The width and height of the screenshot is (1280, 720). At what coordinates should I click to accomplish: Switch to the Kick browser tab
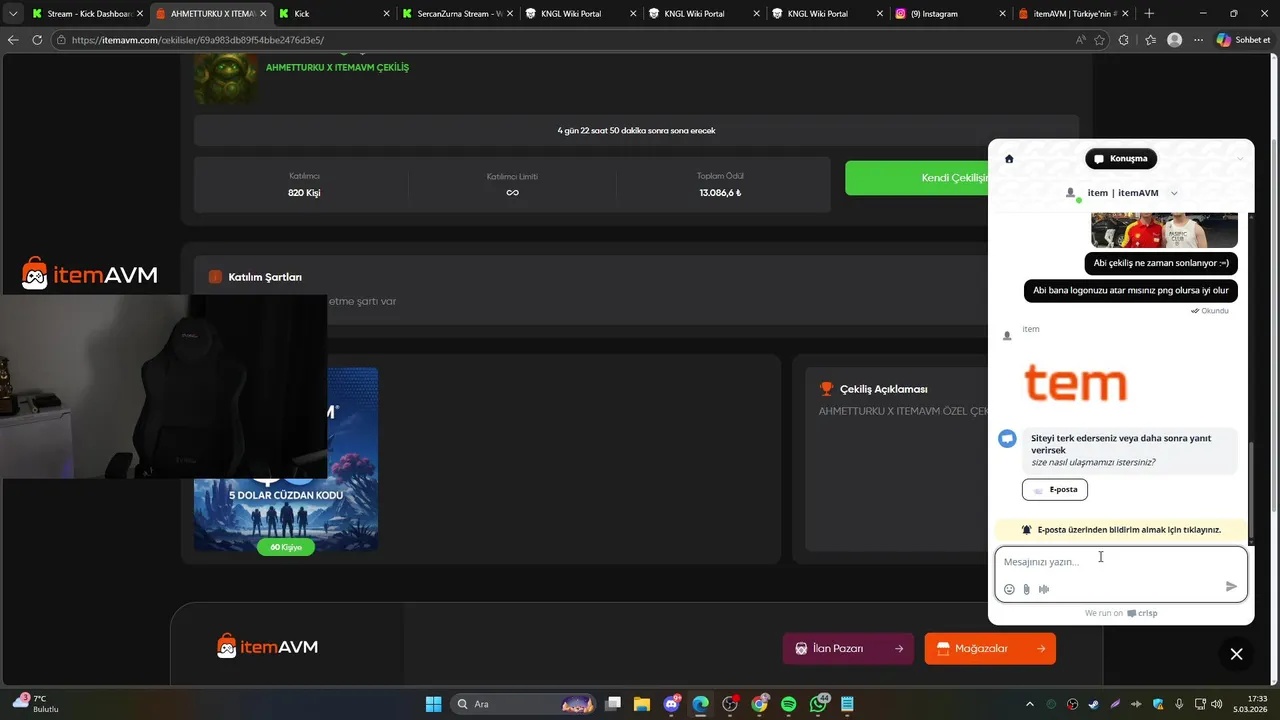click(334, 14)
